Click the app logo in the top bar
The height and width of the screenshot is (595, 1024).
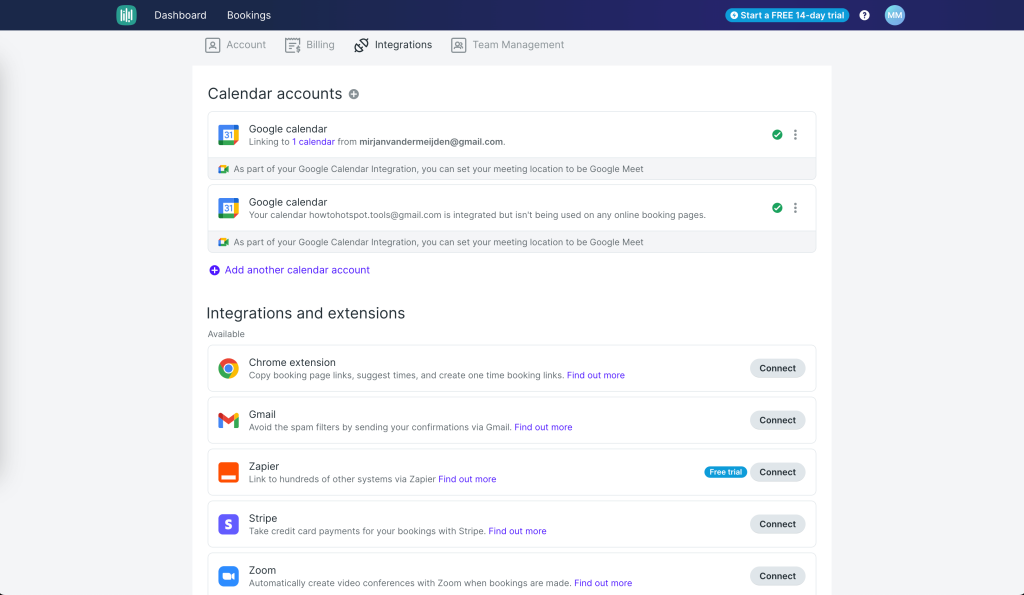(x=126, y=15)
